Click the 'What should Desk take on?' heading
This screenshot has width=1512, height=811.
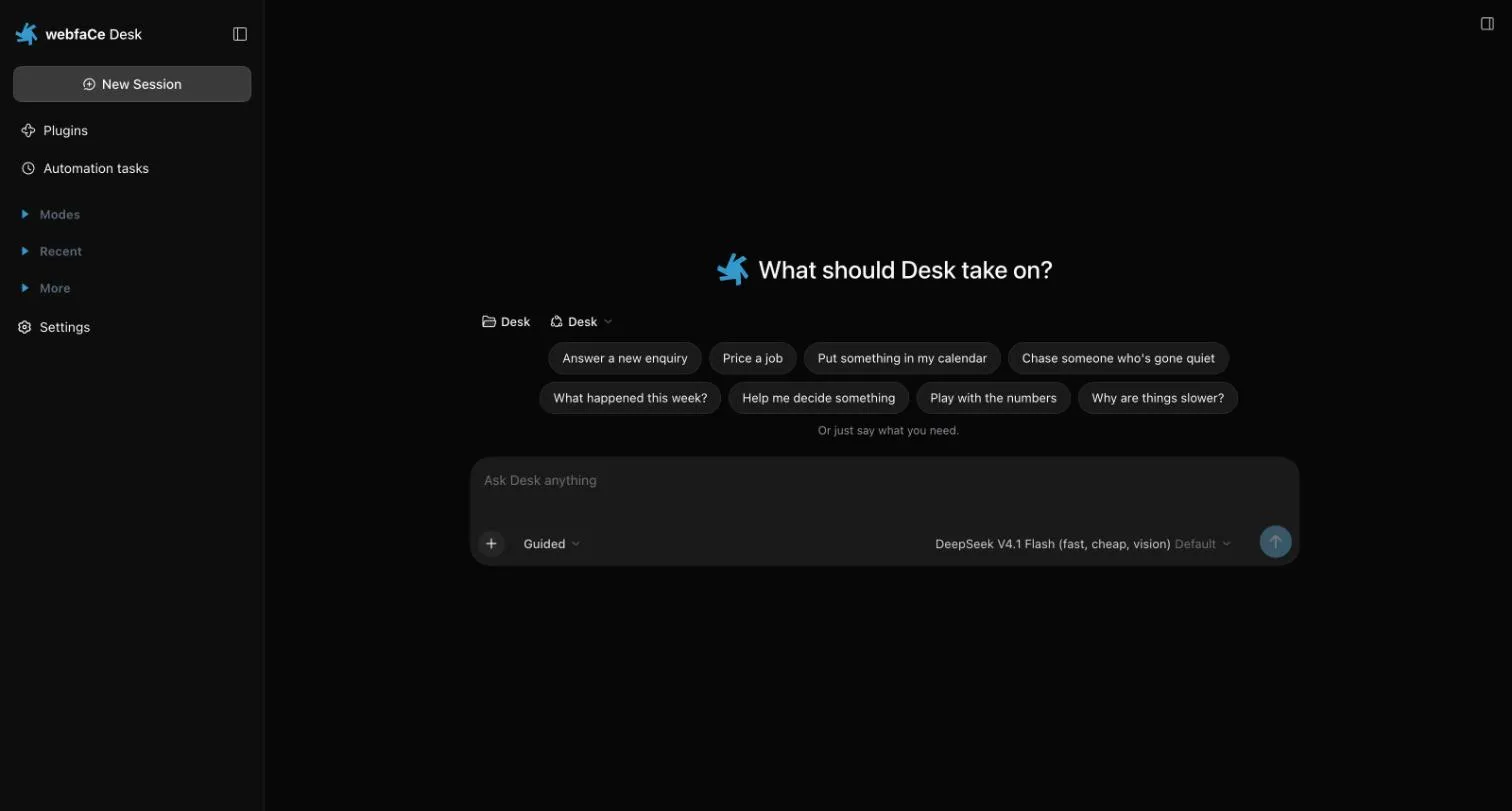pyautogui.click(x=905, y=270)
